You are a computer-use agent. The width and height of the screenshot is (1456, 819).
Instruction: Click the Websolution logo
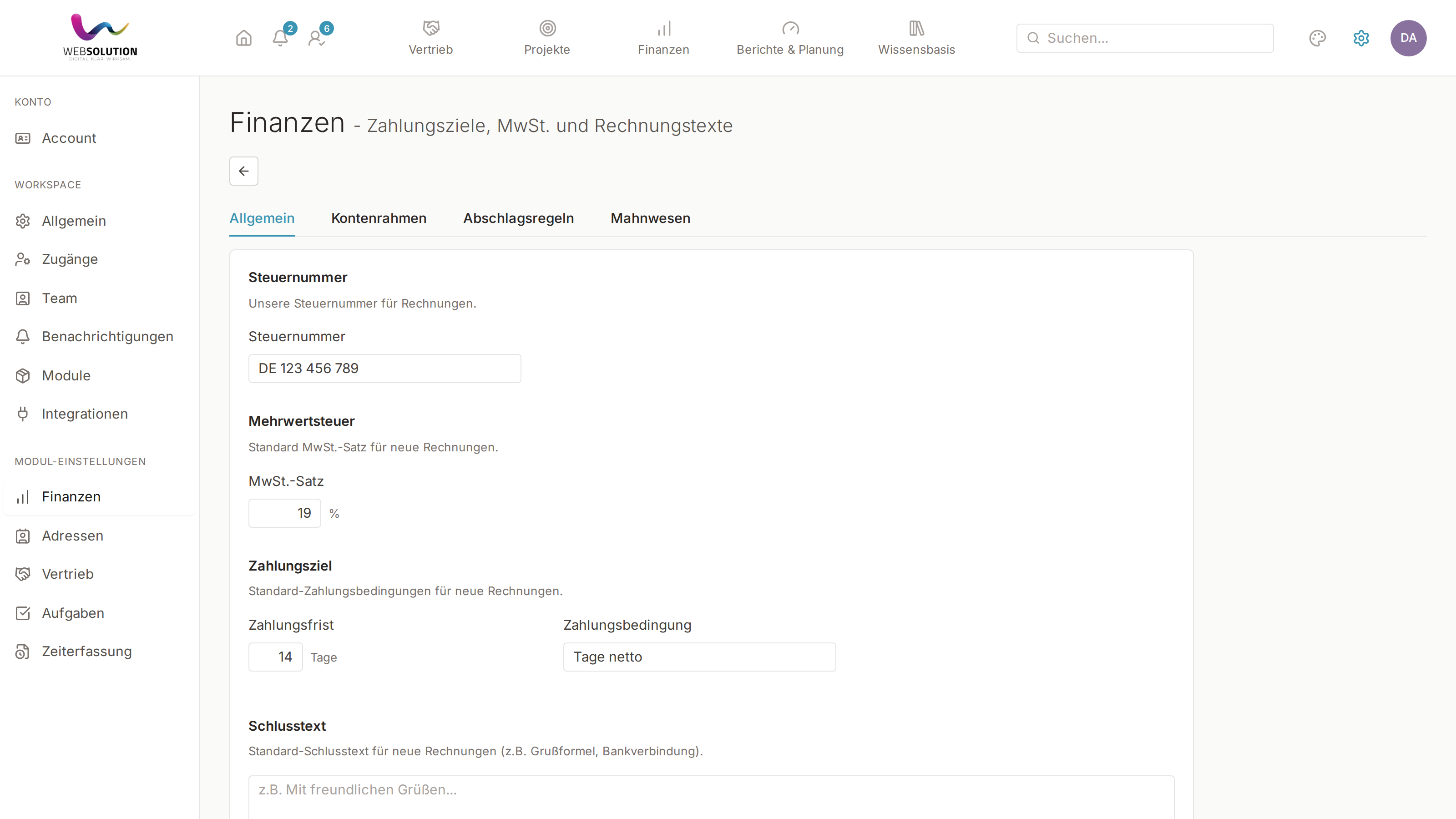(x=100, y=37)
